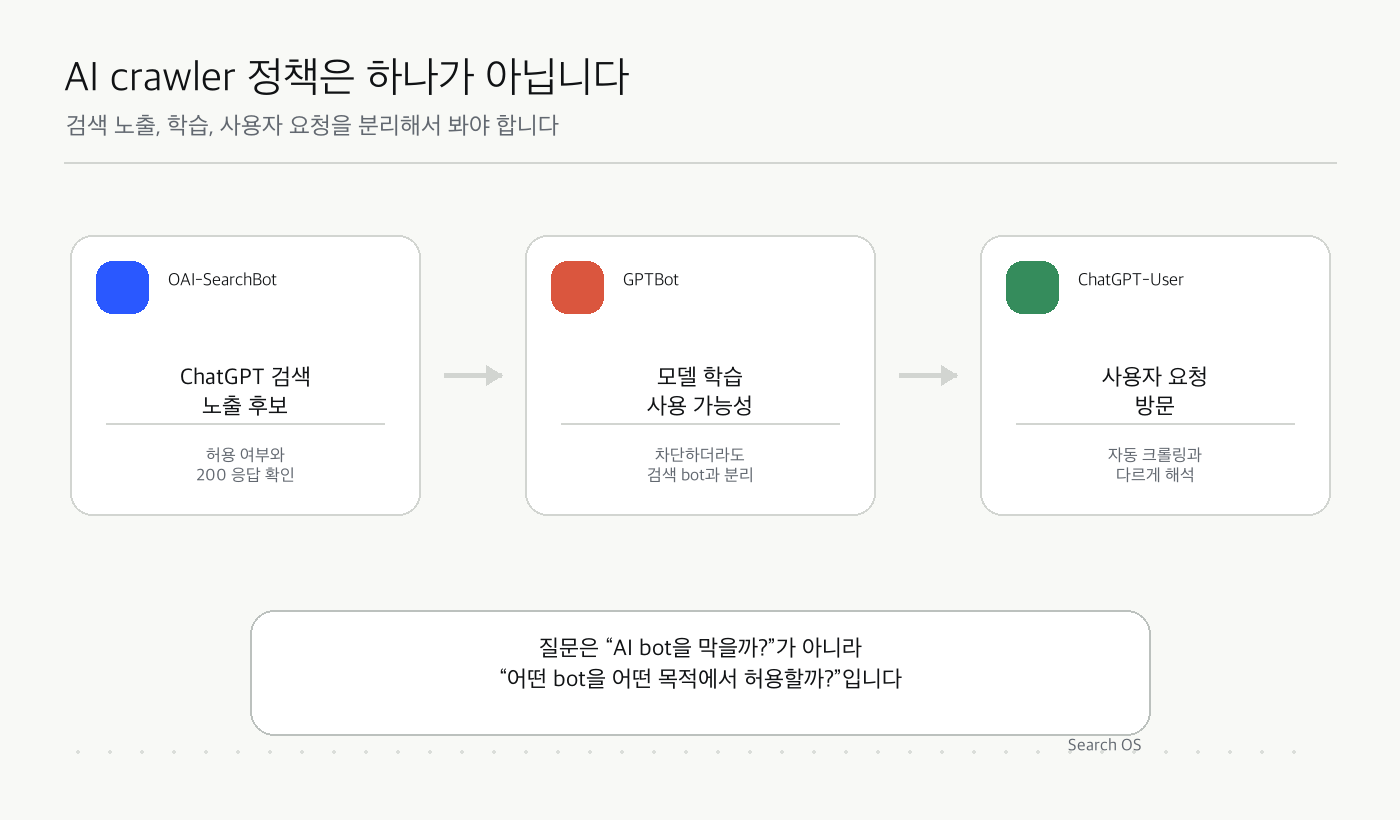Click the '사용자 요청 방문' heading
The image size is (1400, 820).
pyautogui.click(x=1155, y=391)
